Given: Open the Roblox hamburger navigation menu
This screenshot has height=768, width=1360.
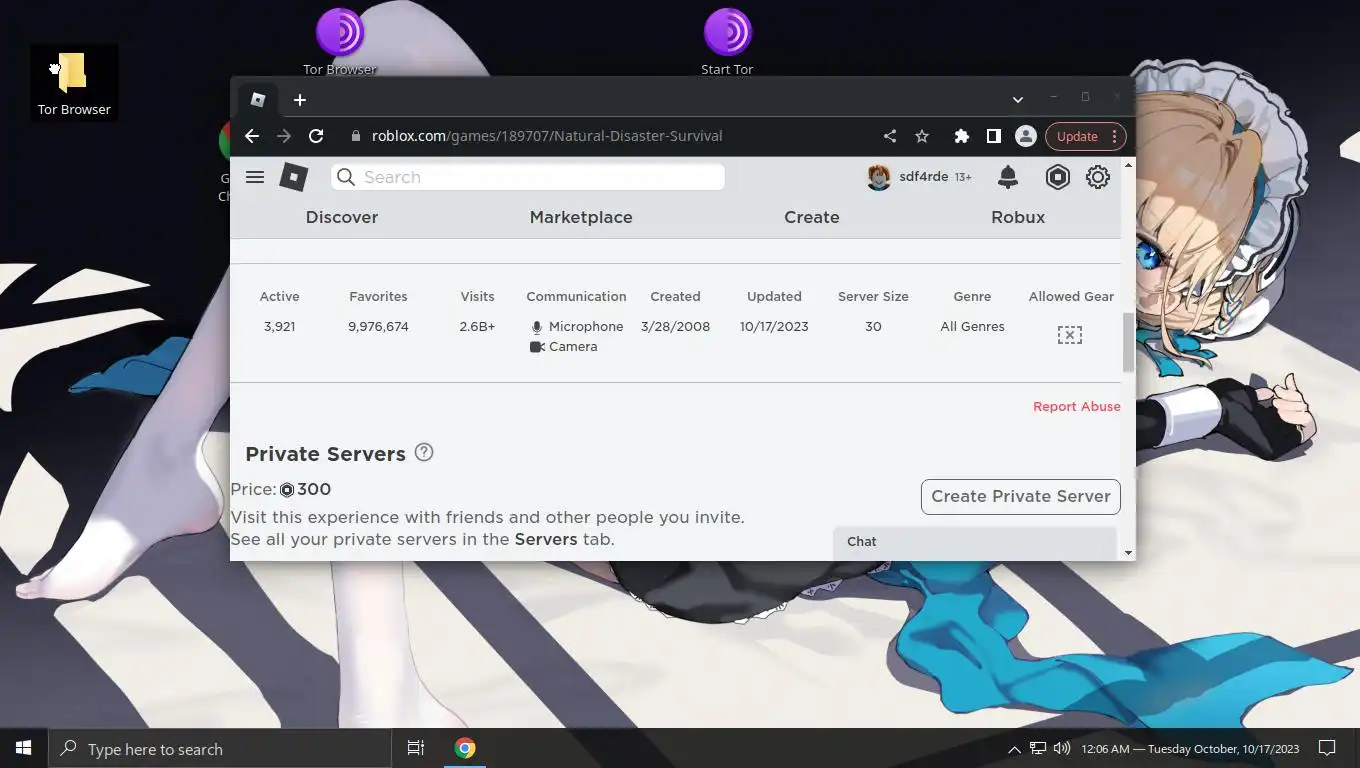Looking at the screenshot, I should click(255, 177).
